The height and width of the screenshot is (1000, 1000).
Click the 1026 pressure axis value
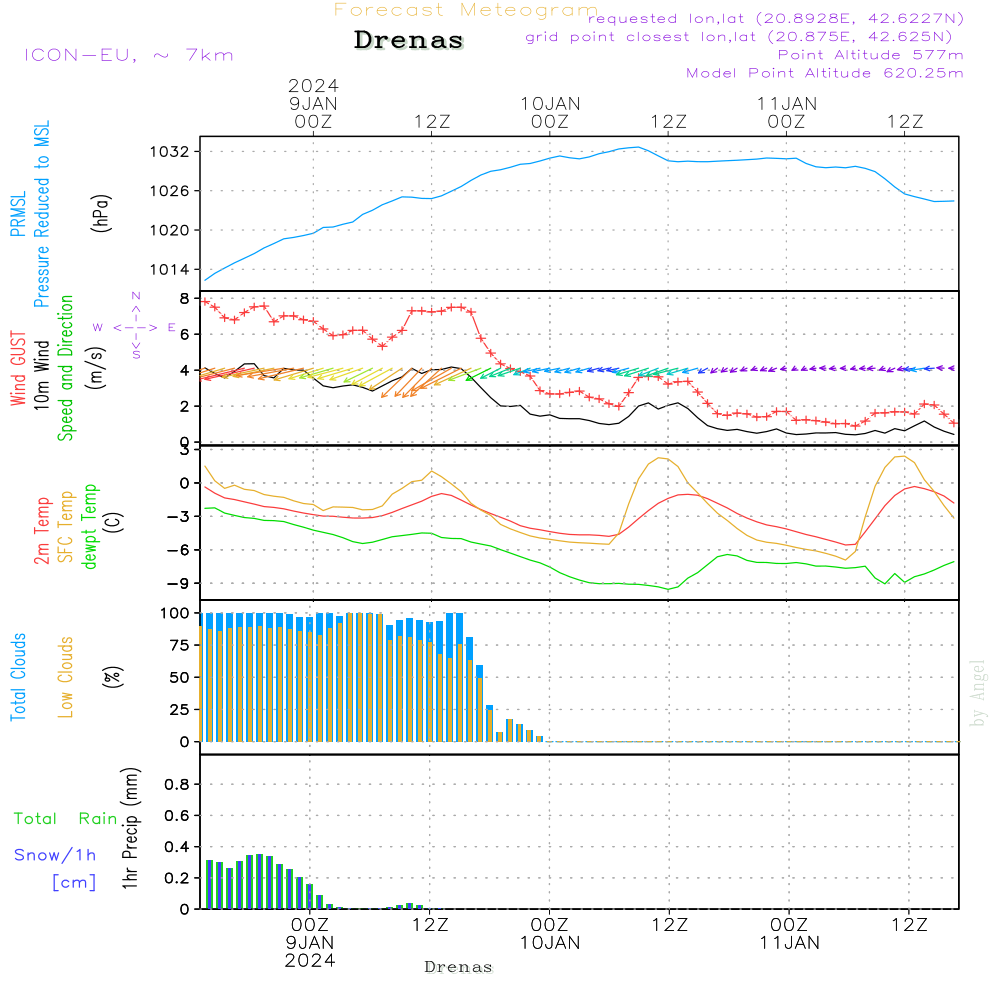tap(170, 191)
